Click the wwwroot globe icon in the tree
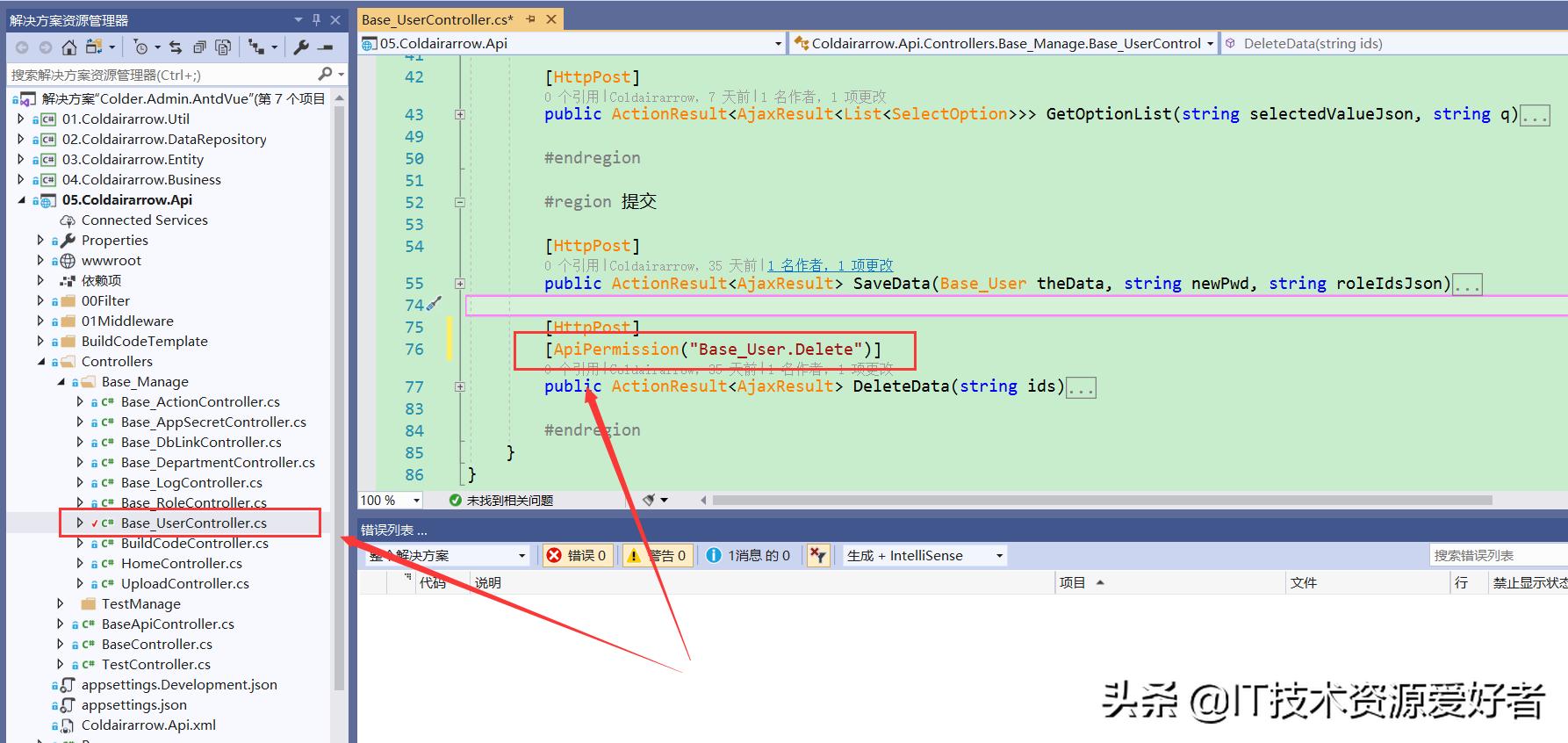 [68, 261]
